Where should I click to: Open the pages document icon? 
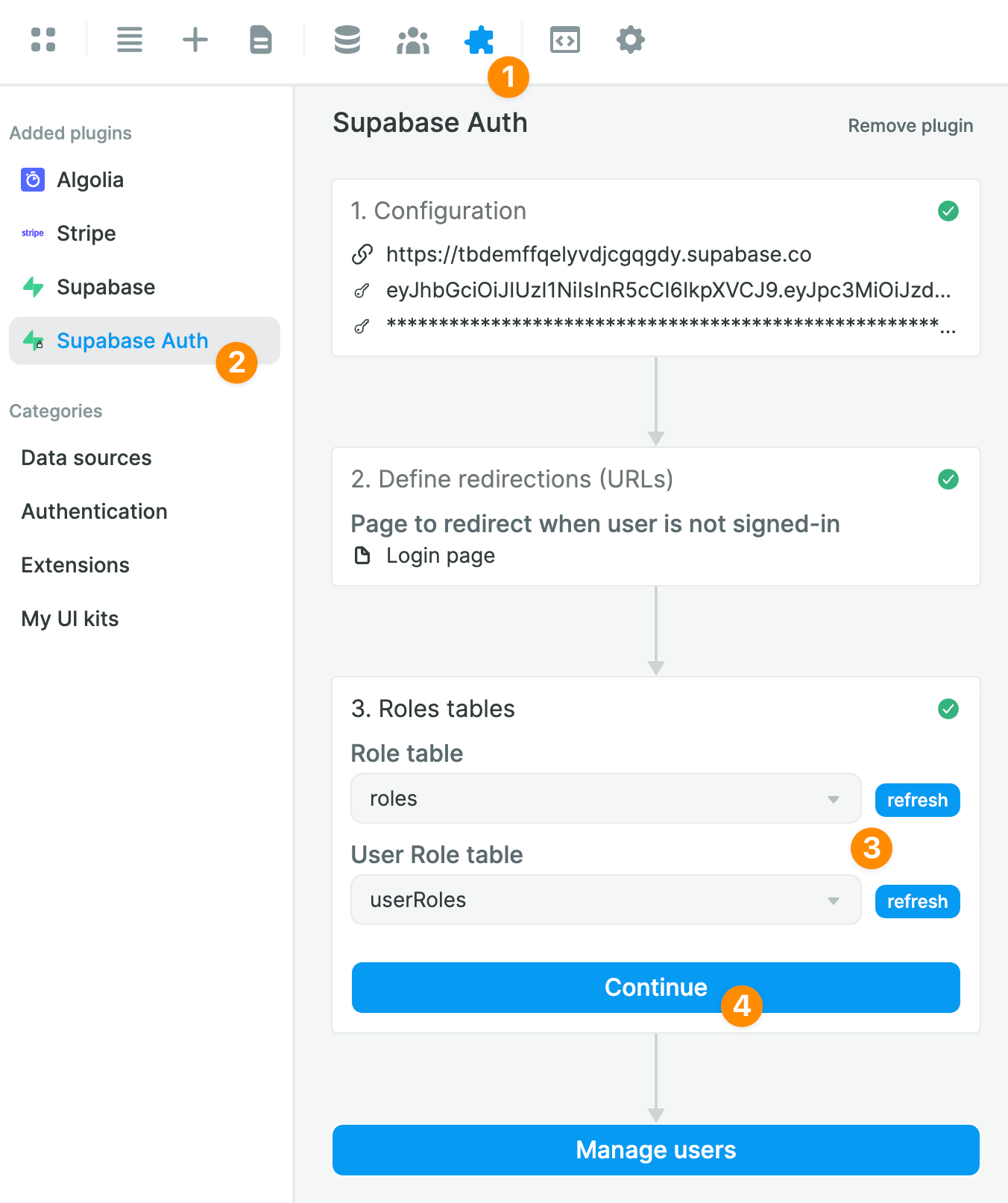click(x=261, y=40)
